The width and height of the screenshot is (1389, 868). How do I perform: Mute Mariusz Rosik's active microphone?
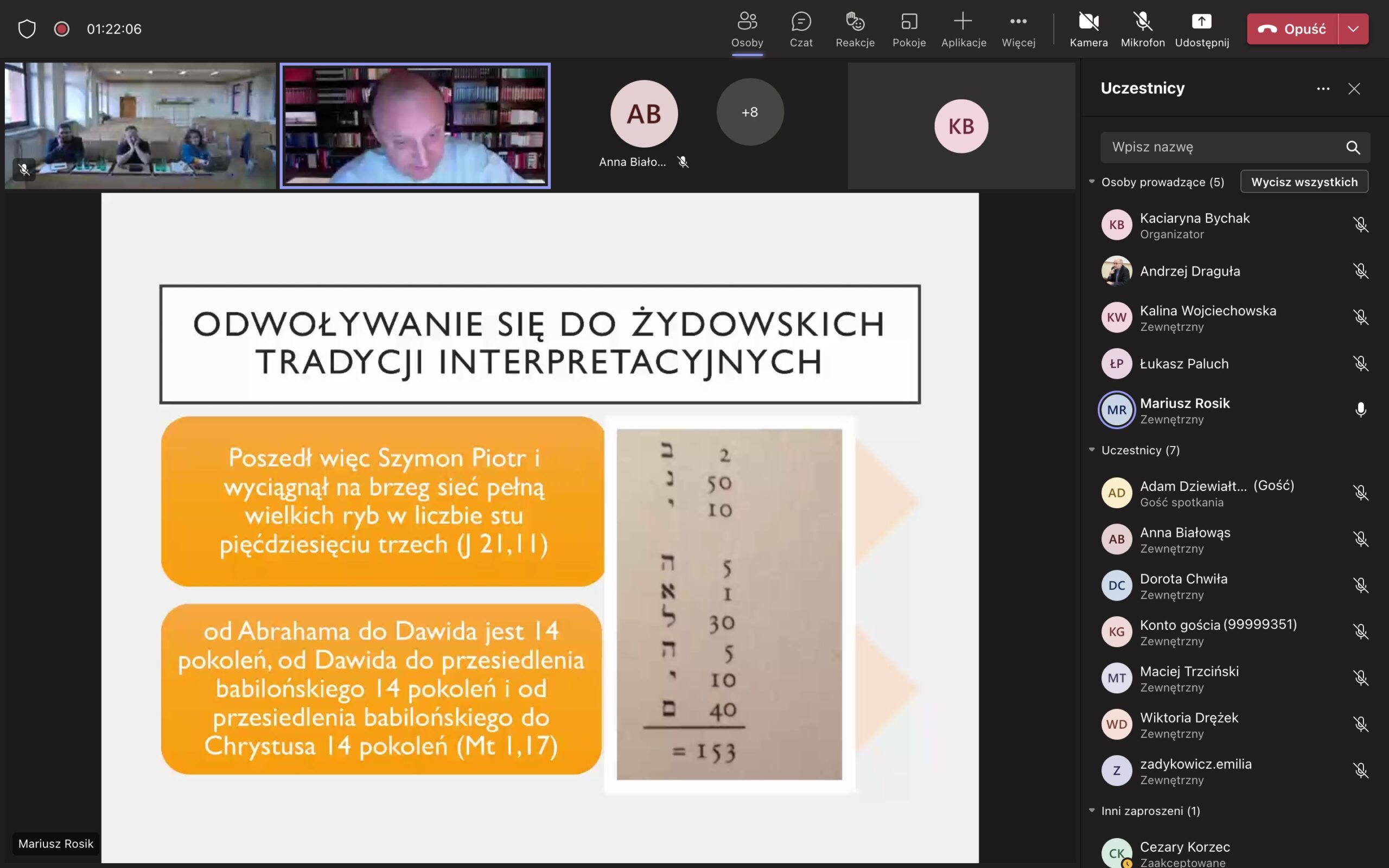click(x=1360, y=410)
